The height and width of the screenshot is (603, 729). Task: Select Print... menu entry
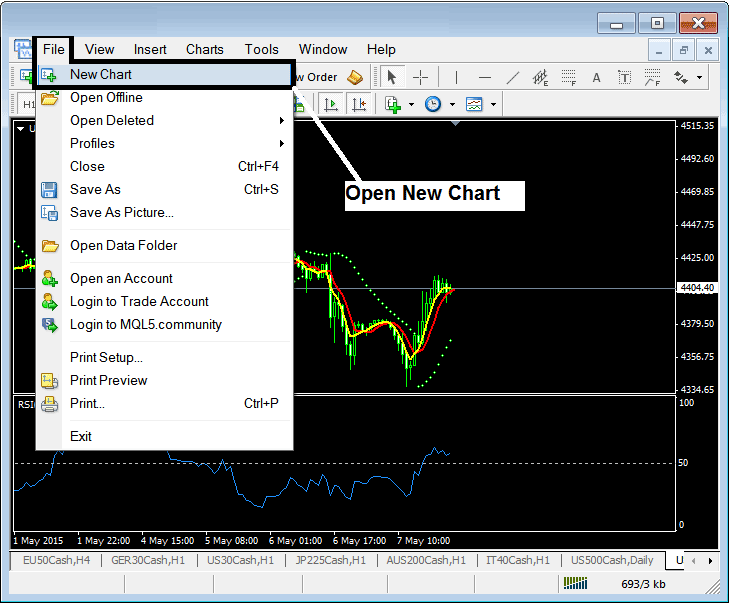click(165, 404)
